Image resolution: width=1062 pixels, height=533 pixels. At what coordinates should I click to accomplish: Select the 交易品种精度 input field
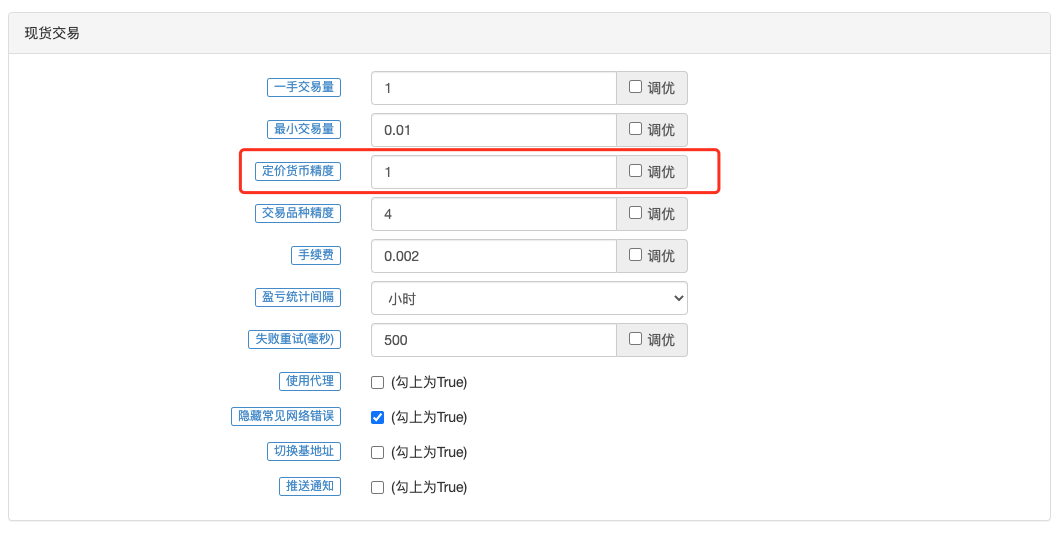493,214
